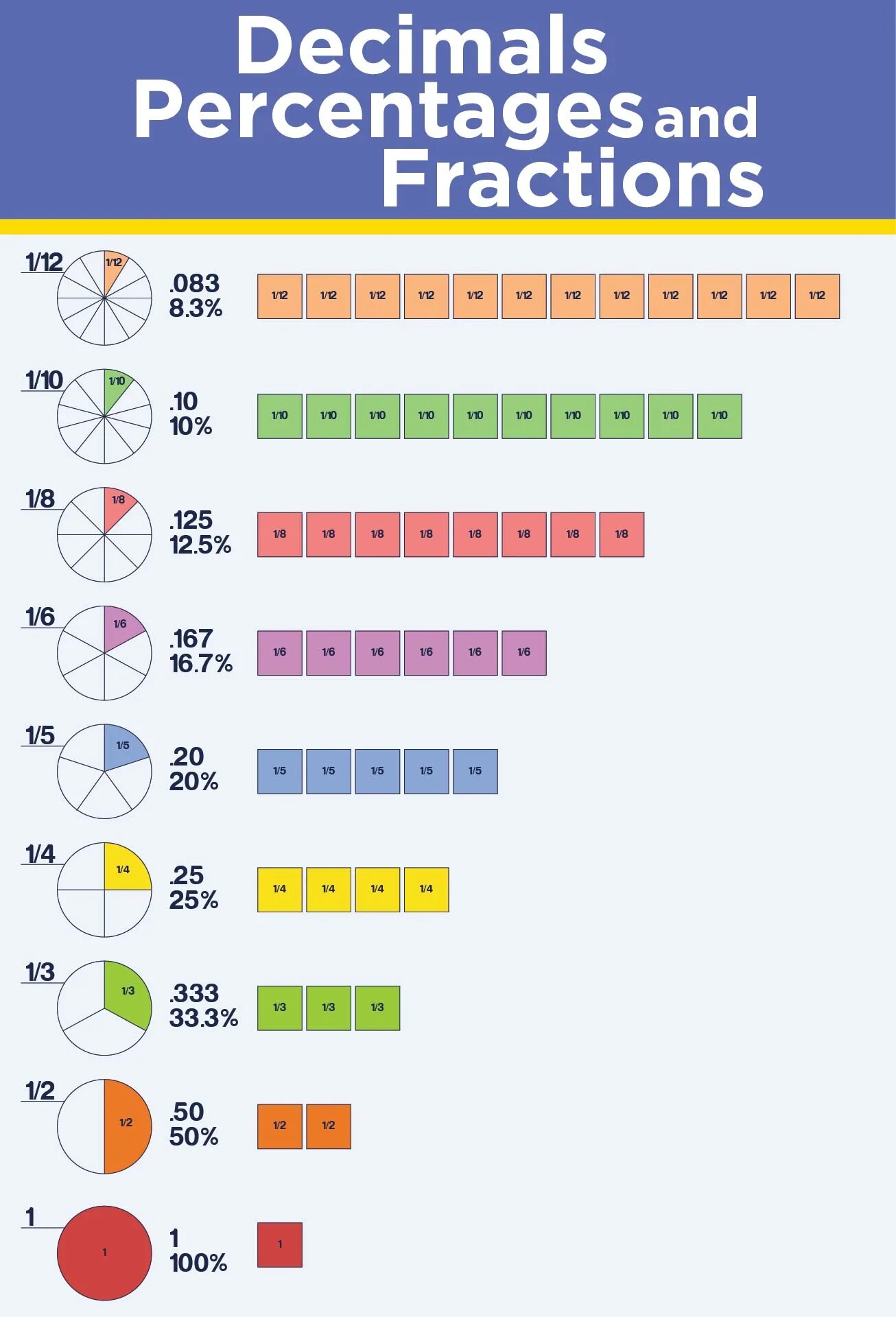The width and height of the screenshot is (896, 1317).
Task: Click the yellow 1/4 slice of the pie
Action: click(x=126, y=869)
